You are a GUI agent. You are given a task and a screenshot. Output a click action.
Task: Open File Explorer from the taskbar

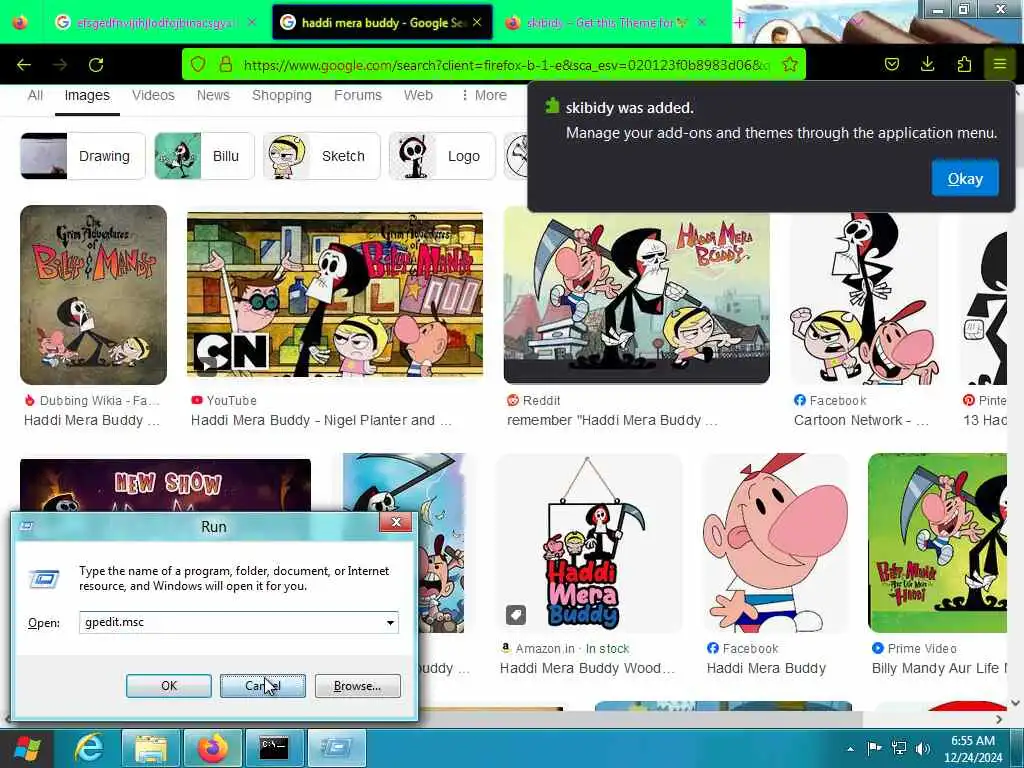[x=151, y=748]
